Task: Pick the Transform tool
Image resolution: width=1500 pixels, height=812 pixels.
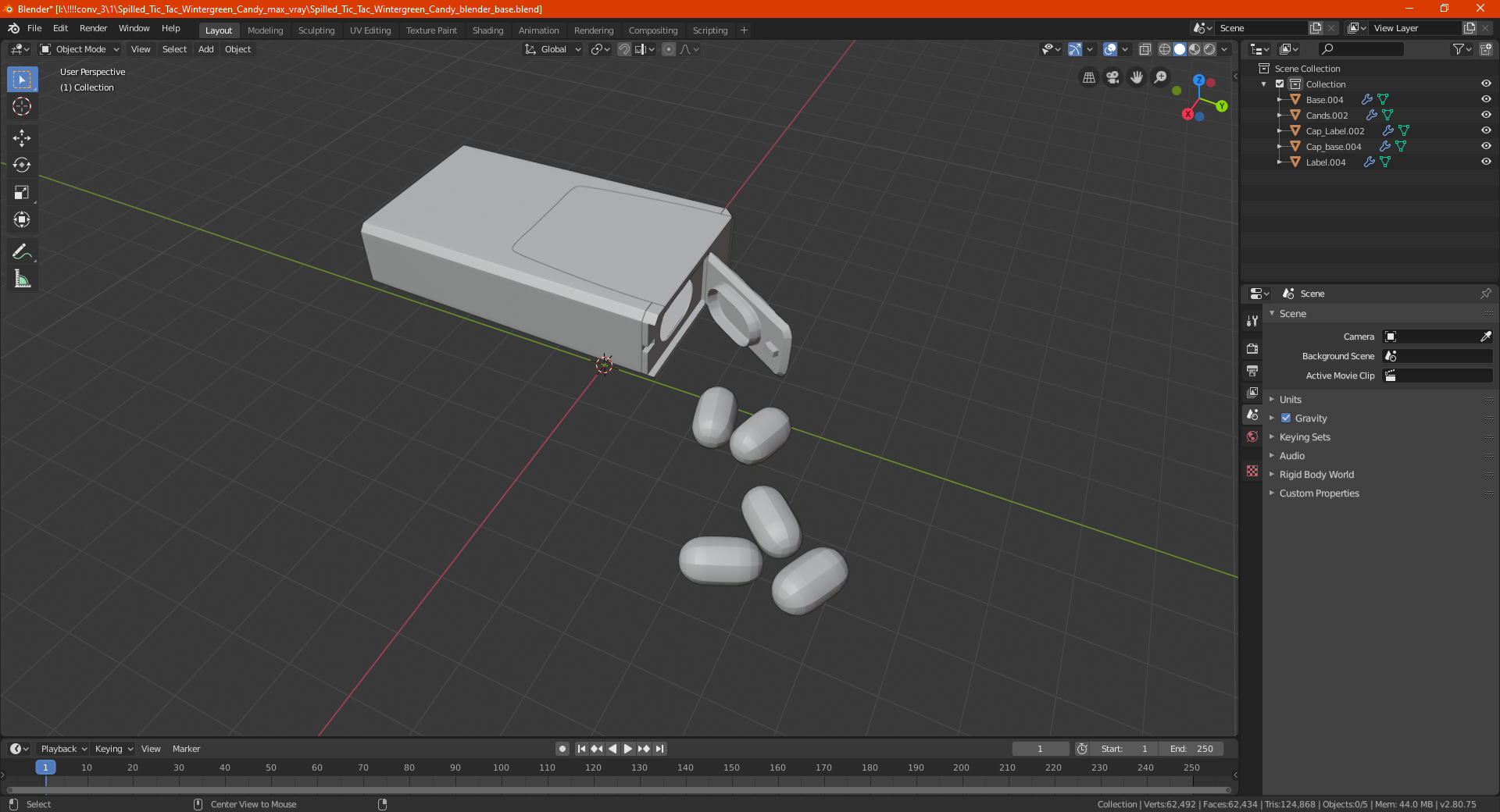Action: [22, 219]
